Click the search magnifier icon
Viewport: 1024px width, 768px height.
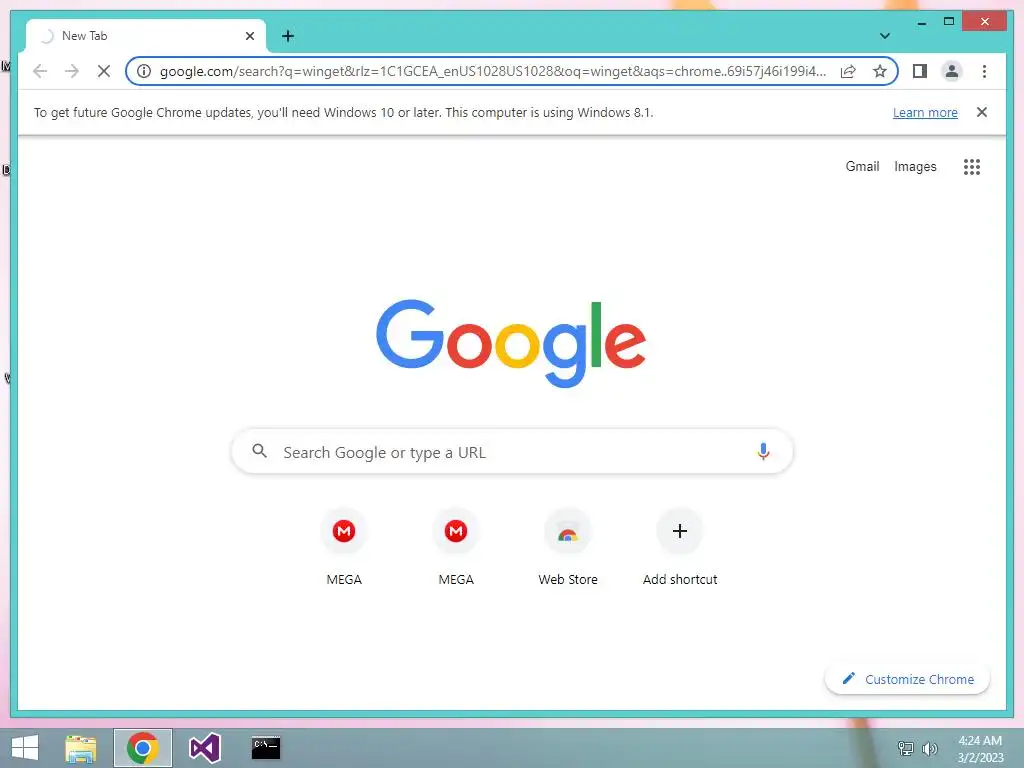(259, 451)
